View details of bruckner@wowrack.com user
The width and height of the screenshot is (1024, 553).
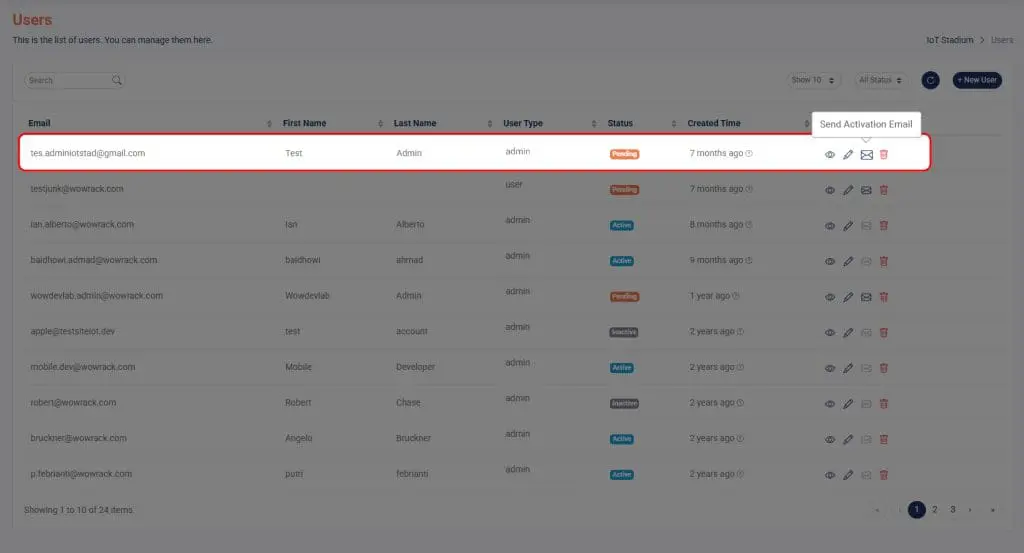point(829,440)
